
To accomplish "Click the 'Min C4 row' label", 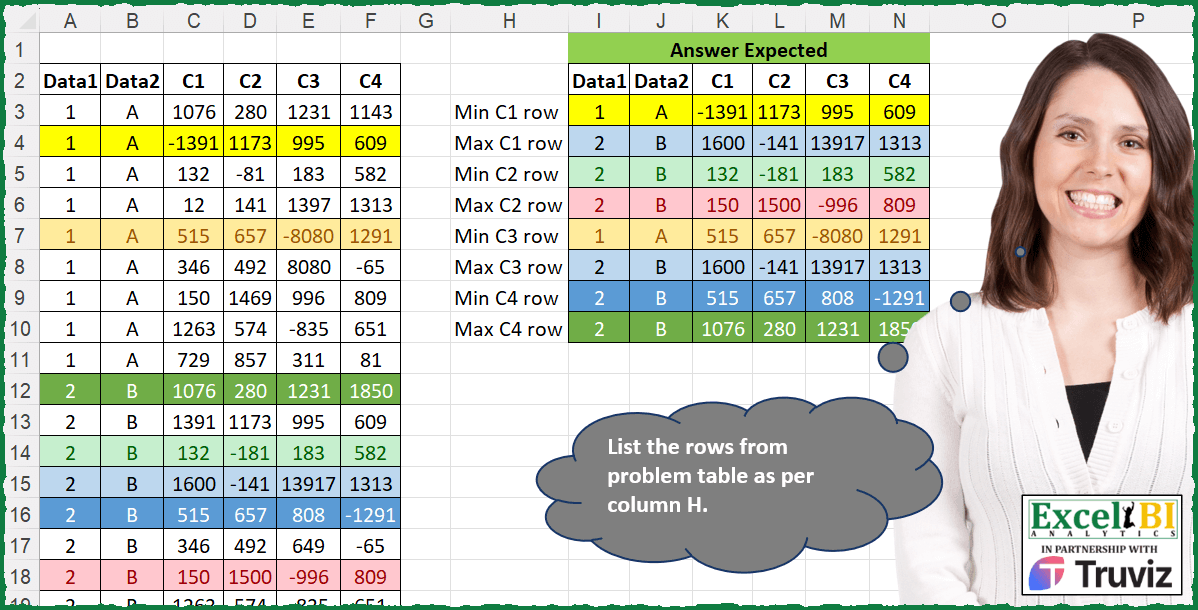I will click(x=506, y=298).
